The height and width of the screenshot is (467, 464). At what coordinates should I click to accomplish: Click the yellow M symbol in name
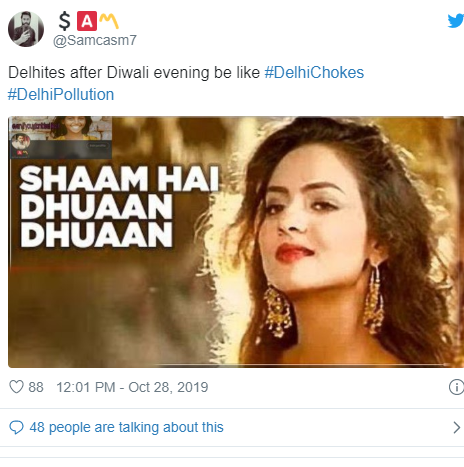(109, 21)
